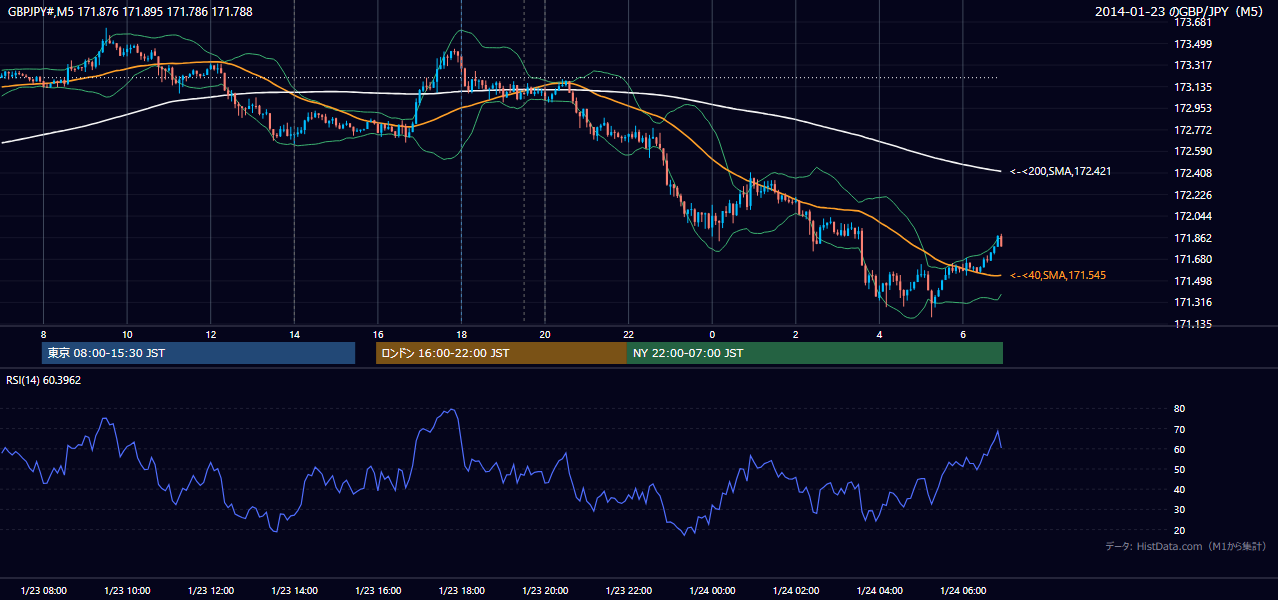Click the 1/24 04:00 time axis label

coord(879,591)
